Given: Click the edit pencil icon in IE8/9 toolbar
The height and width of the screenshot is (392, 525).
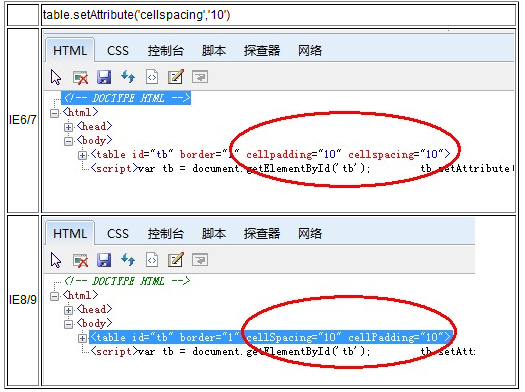Looking at the screenshot, I should pos(176,260).
